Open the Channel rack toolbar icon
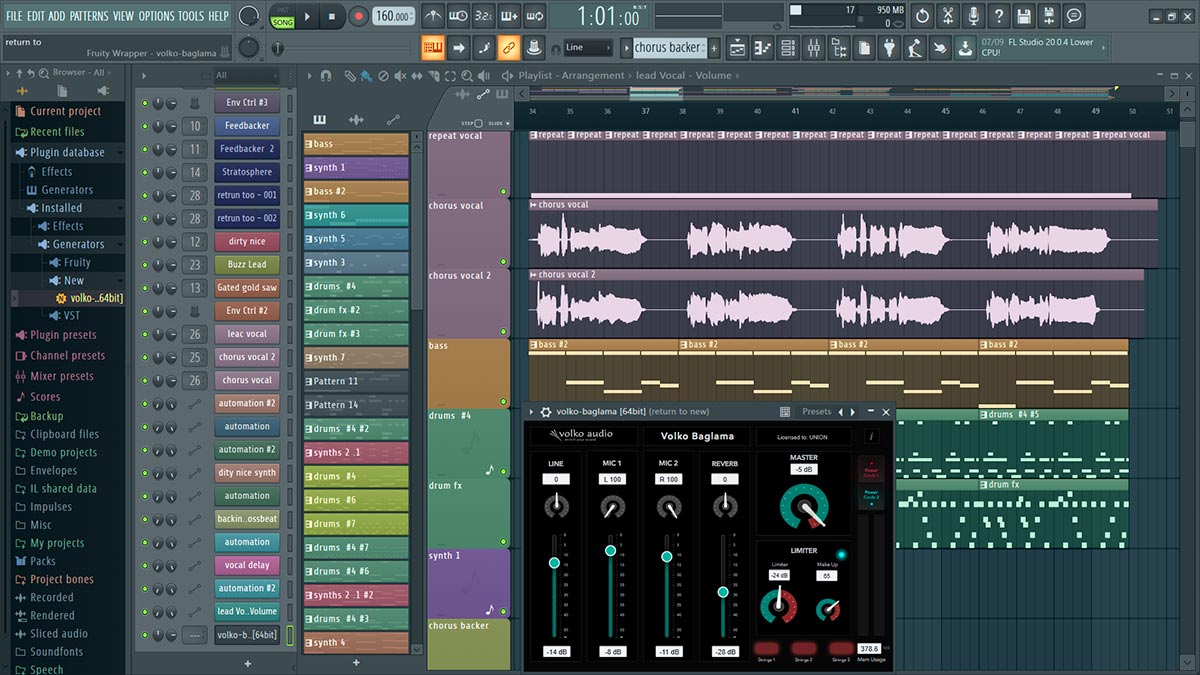Screen dimensions: 1200x675 pos(788,47)
